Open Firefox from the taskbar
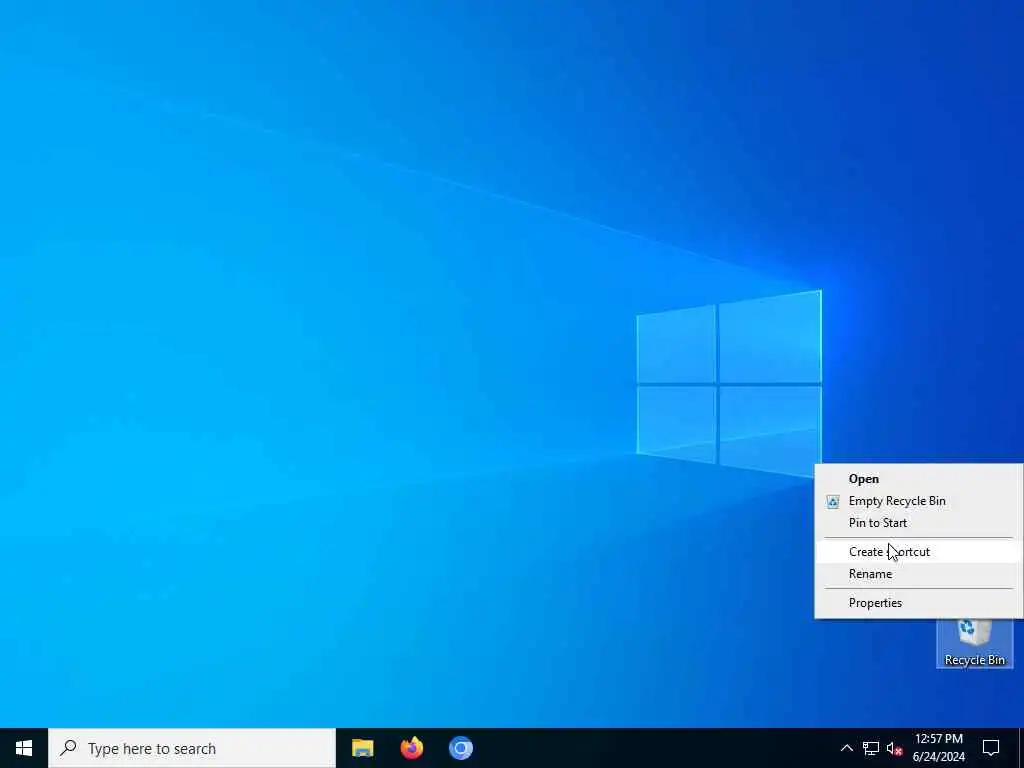Image resolution: width=1024 pixels, height=768 pixels. click(x=411, y=748)
